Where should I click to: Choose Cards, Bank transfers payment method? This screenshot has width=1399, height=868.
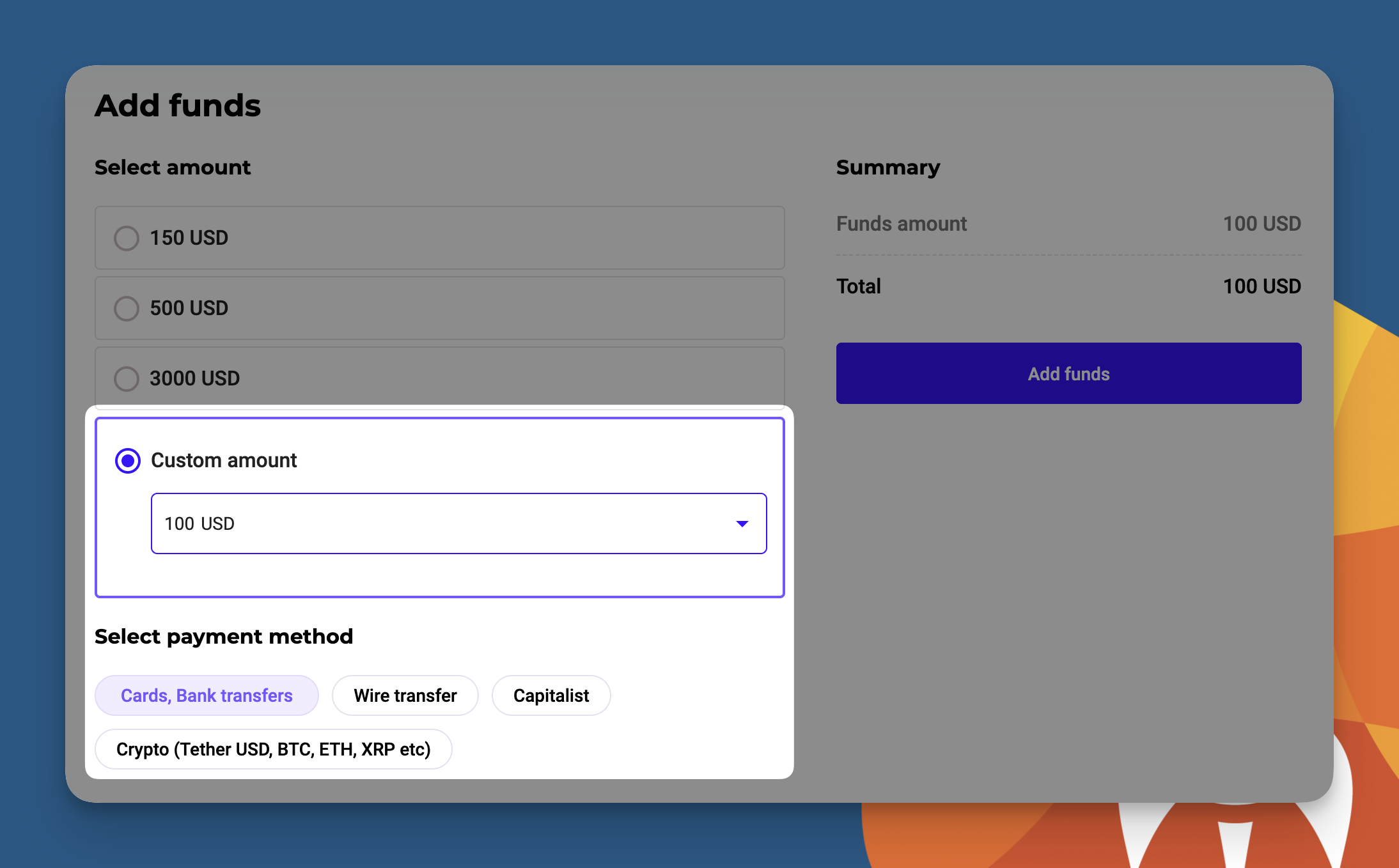click(207, 695)
